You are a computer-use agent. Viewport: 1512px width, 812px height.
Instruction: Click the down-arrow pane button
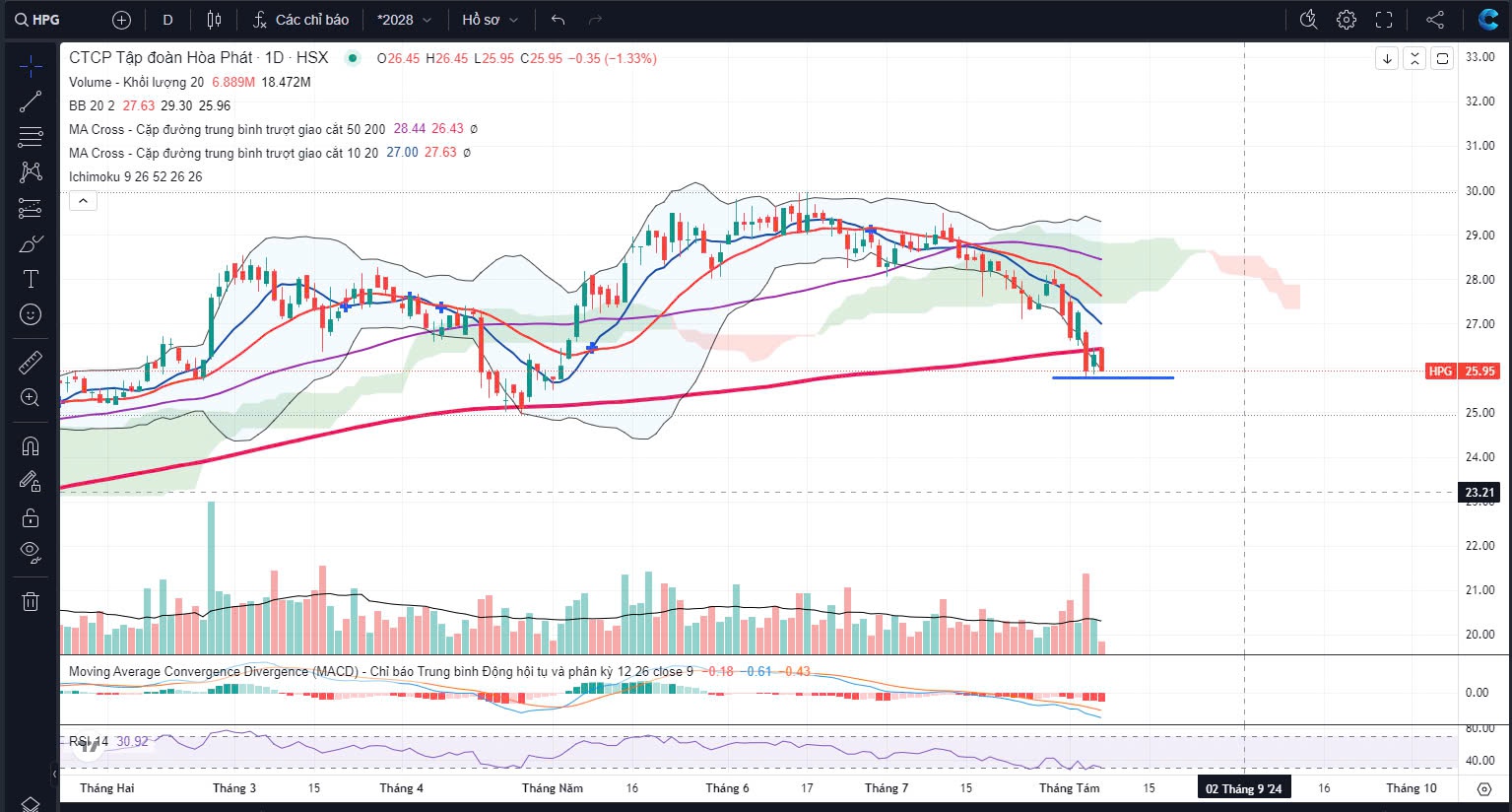(1387, 58)
